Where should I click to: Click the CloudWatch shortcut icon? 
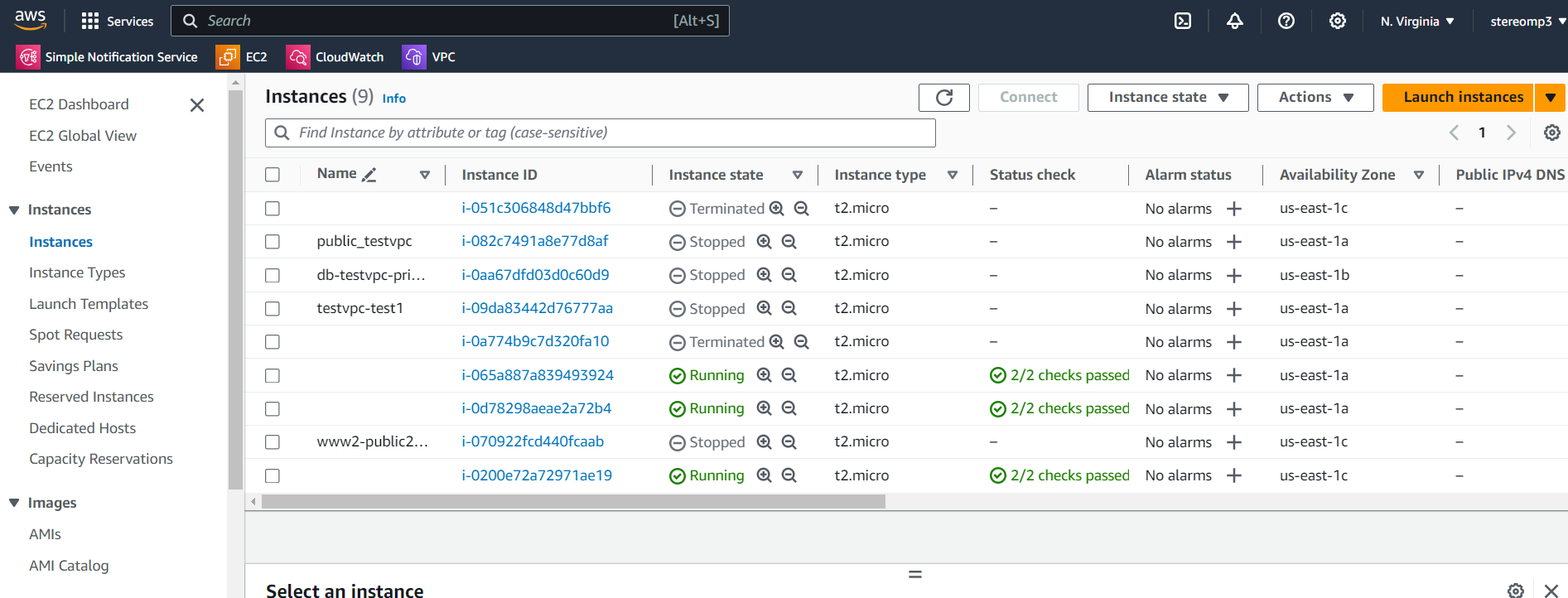tap(297, 56)
